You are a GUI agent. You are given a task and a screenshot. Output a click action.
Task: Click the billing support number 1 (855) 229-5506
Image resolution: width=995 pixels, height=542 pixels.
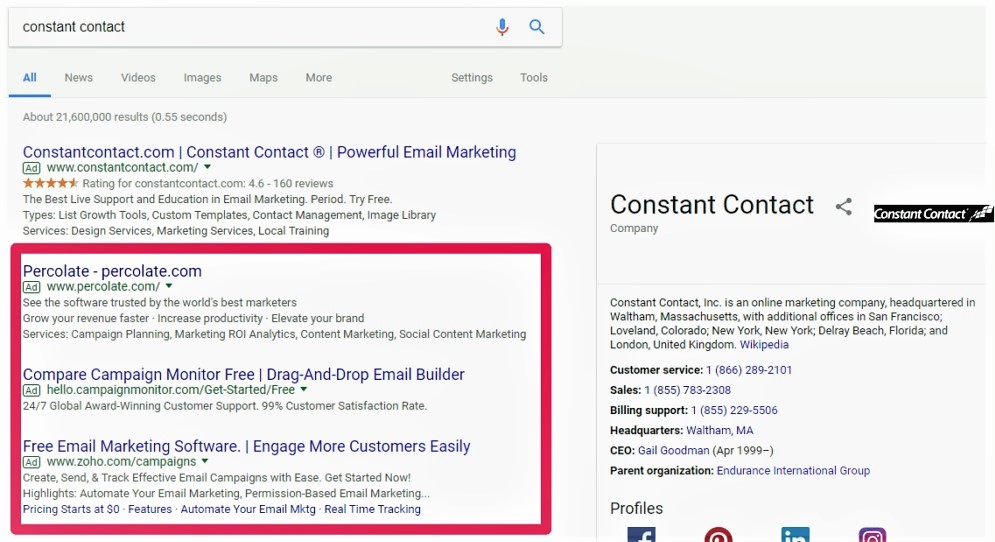734,411
